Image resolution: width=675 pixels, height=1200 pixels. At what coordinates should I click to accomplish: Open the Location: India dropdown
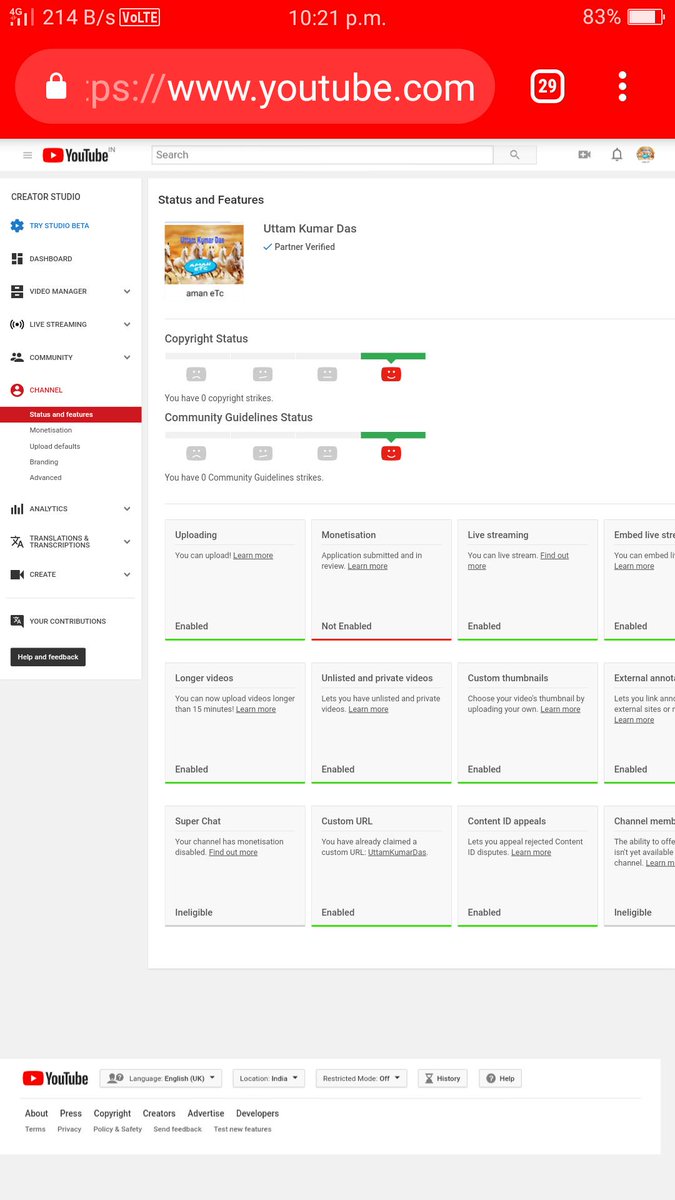pyautogui.click(x=268, y=1079)
